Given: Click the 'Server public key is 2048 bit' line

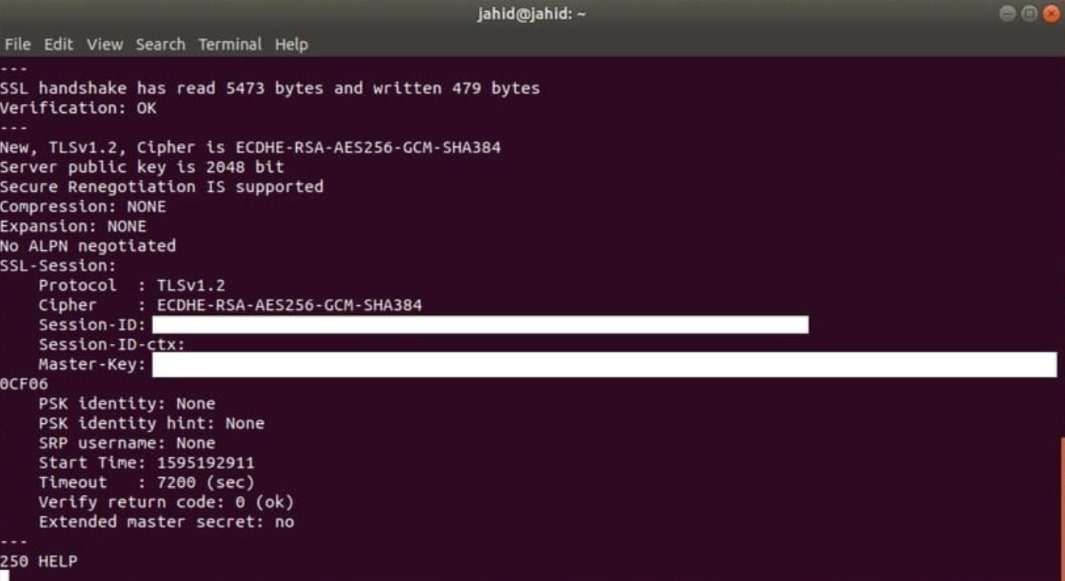Looking at the screenshot, I should (142, 167).
